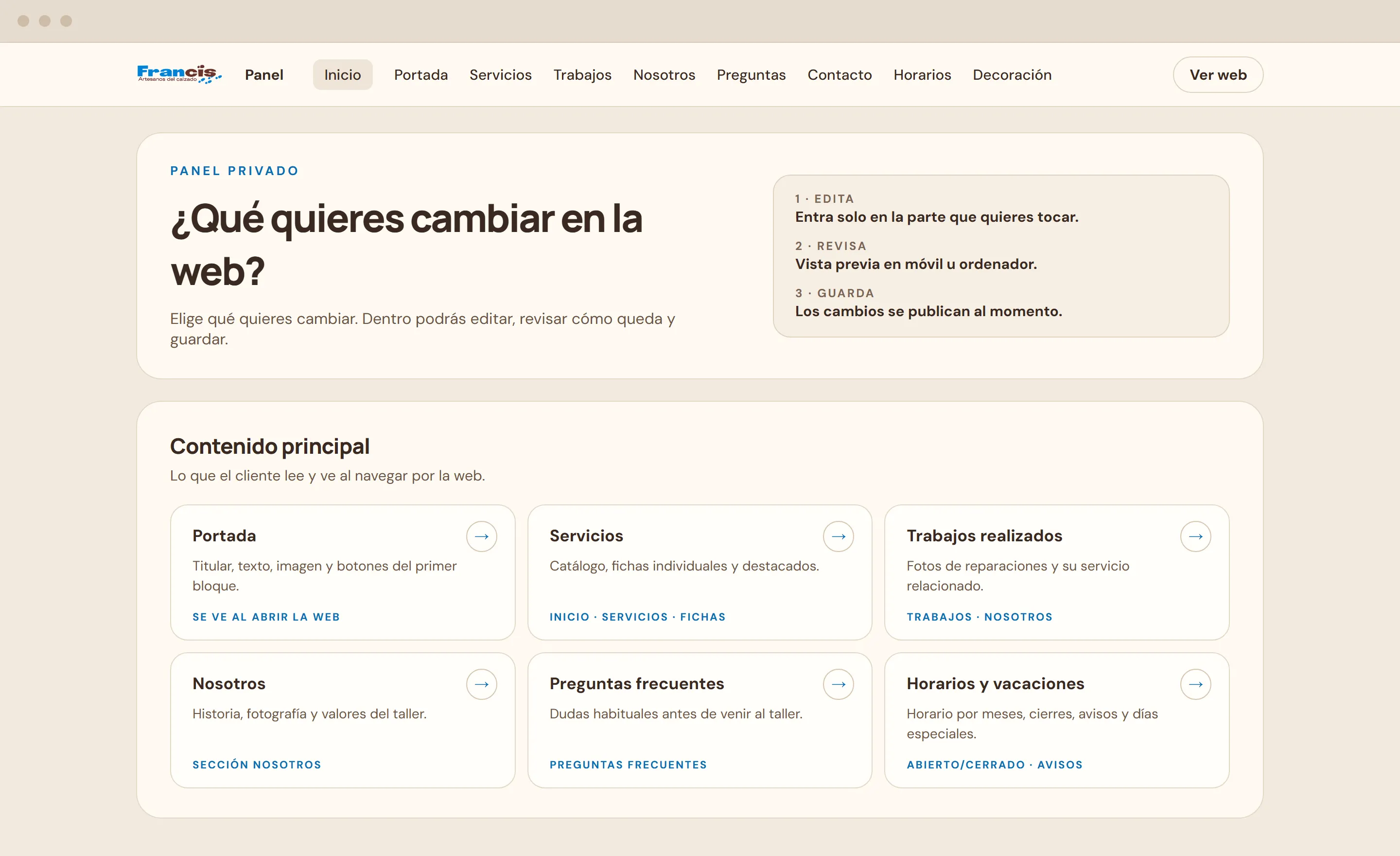The image size is (1400, 856).
Task: Select the Inicio tab in navigation
Action: coord(343,74)
